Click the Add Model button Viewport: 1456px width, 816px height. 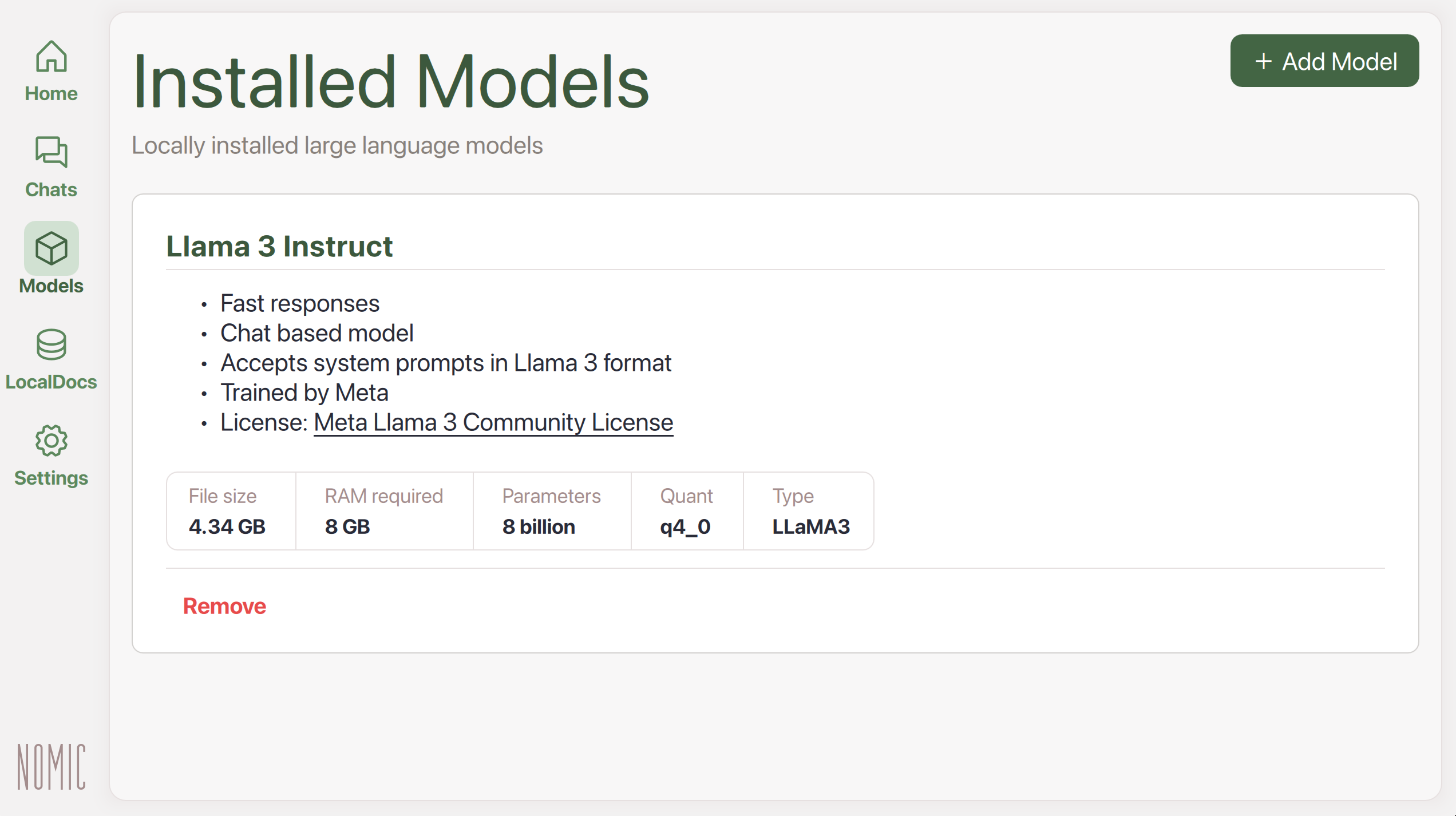tap(1324, 61)
